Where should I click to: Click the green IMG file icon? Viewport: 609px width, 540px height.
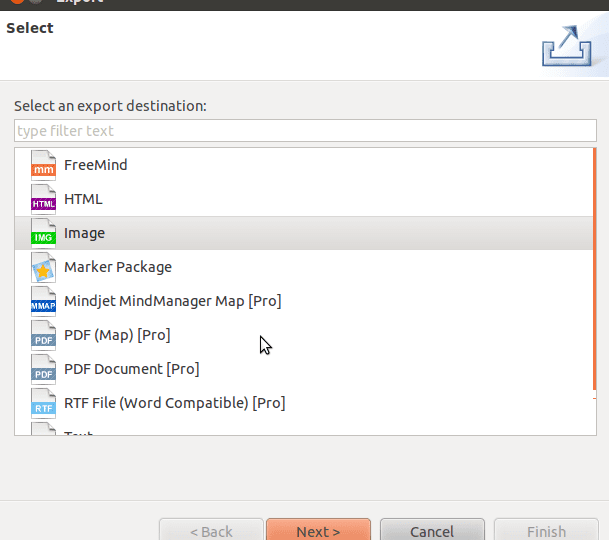[43, 233]
